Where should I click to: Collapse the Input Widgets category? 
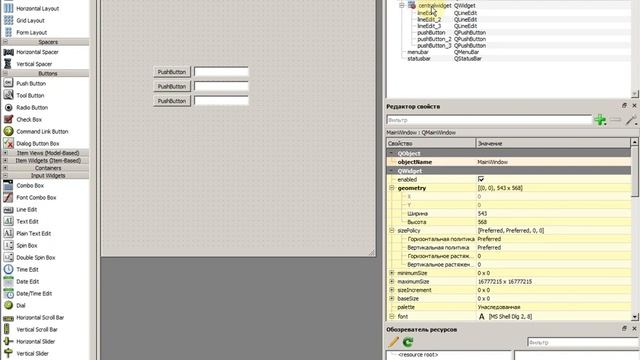point(5,176)
